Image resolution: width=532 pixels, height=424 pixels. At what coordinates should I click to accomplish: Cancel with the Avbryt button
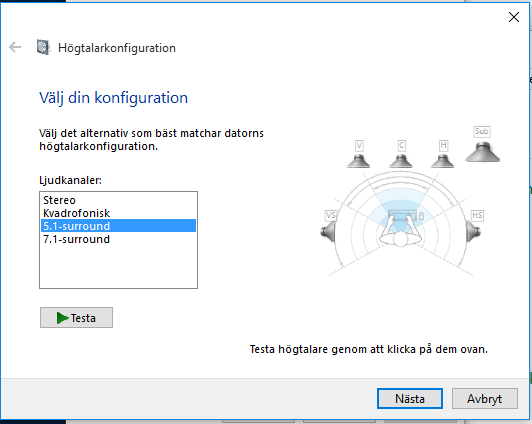coord(484,399)
